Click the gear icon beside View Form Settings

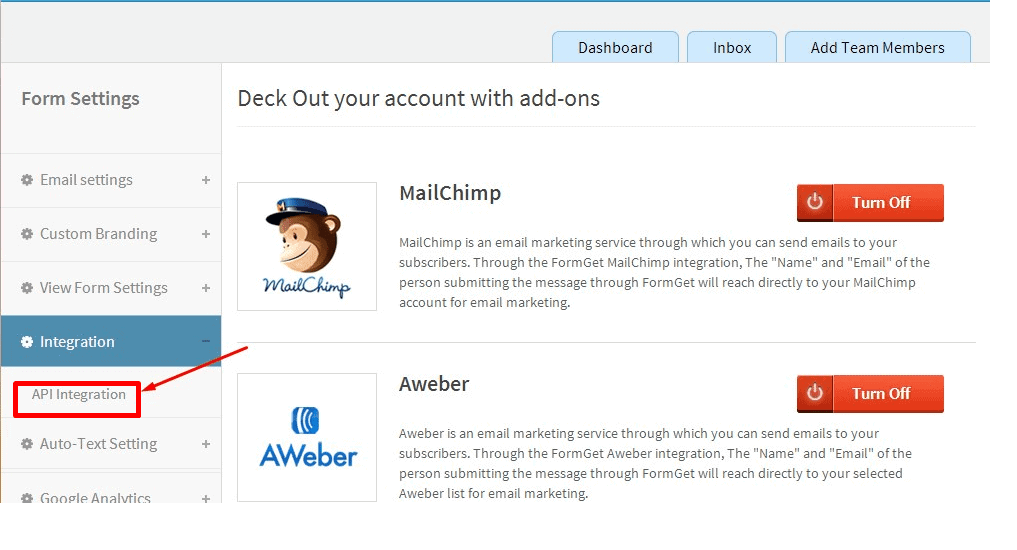pyautogui.click(x=27, y=287)
